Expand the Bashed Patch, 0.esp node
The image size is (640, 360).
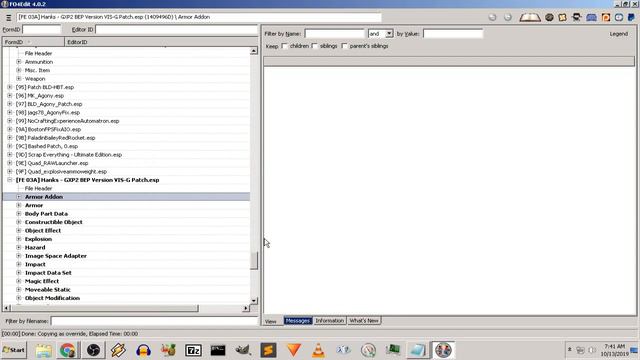10,146
